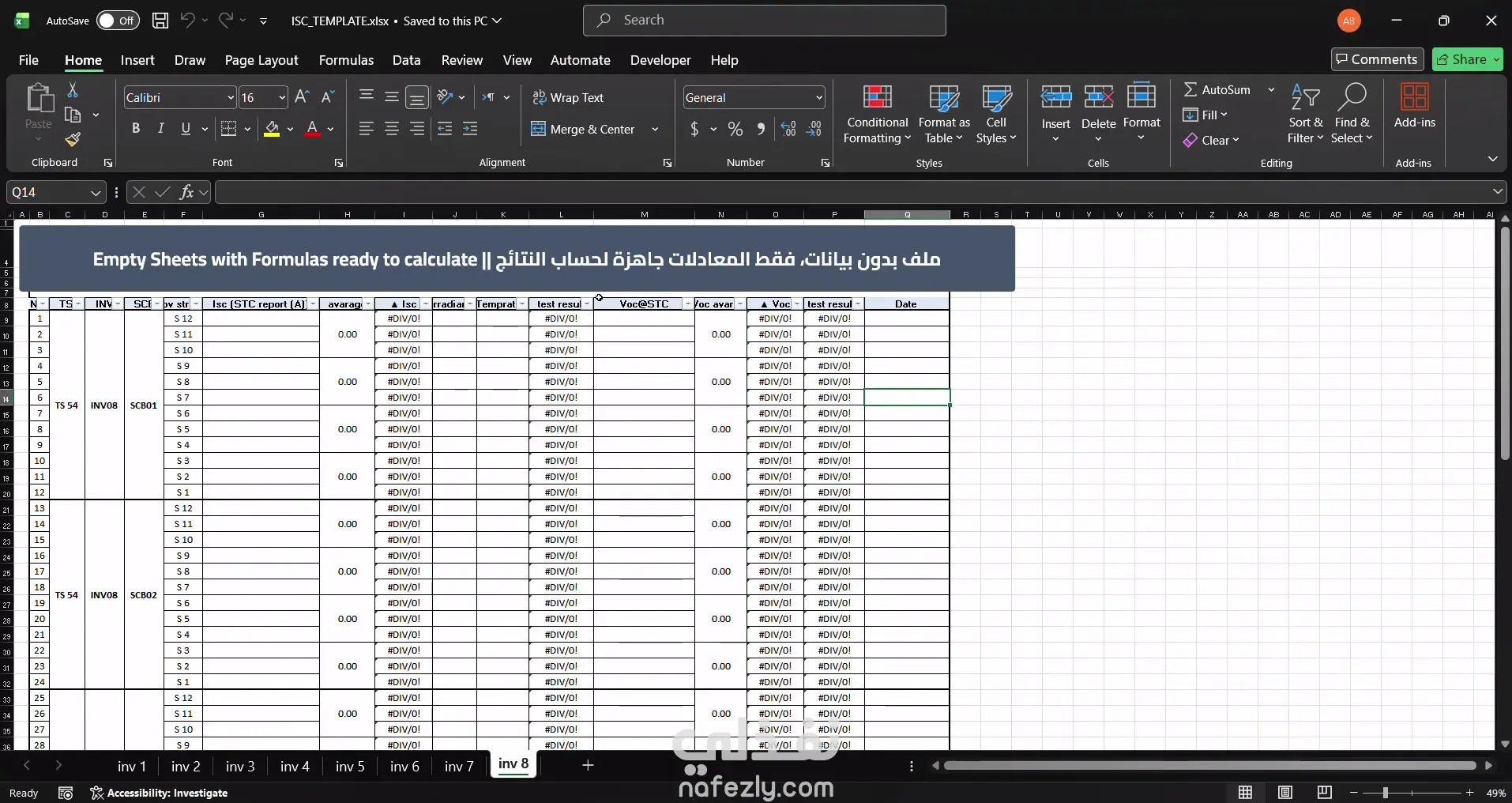Open the Fill dropdown

coord(1205,115)
